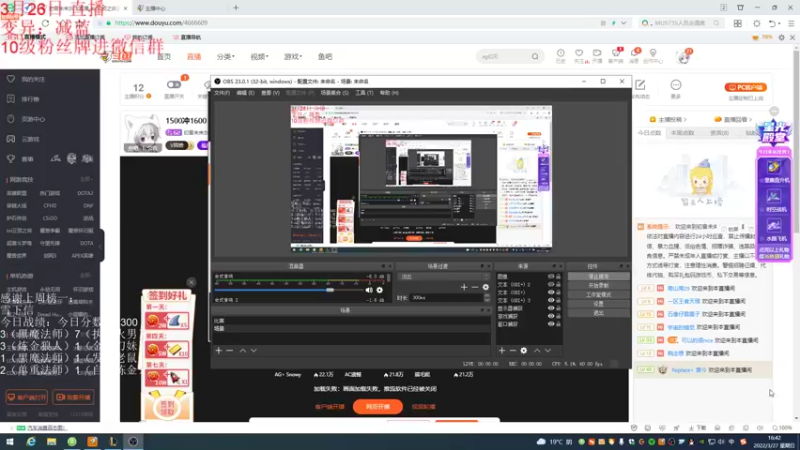
Task: Click the Douyu search magnifier icon
Action: coord(535,57)
